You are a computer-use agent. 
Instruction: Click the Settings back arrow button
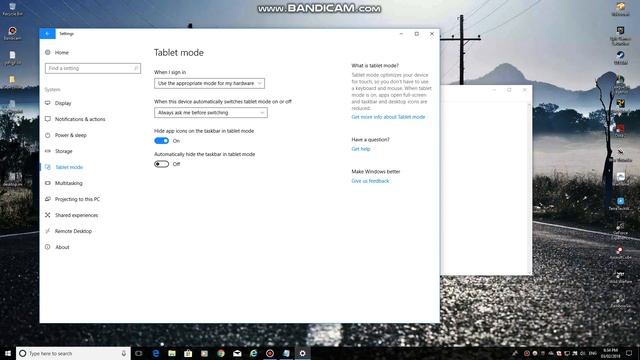[47, 33]
